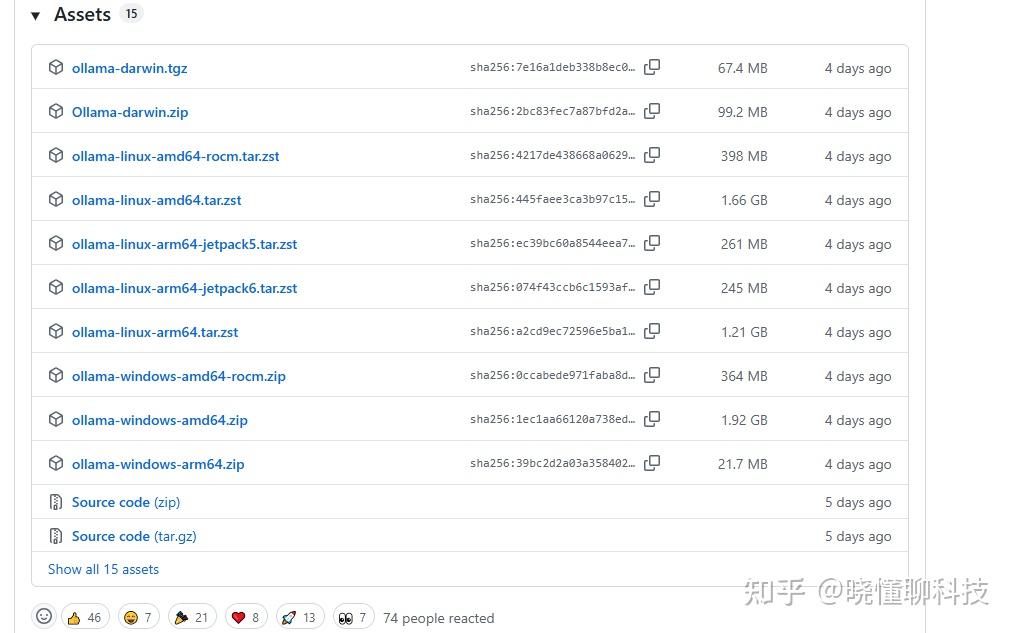The image size is (1015, 633).
Task: Toggle rocket reaction with 13
Action: click(300, 617)
